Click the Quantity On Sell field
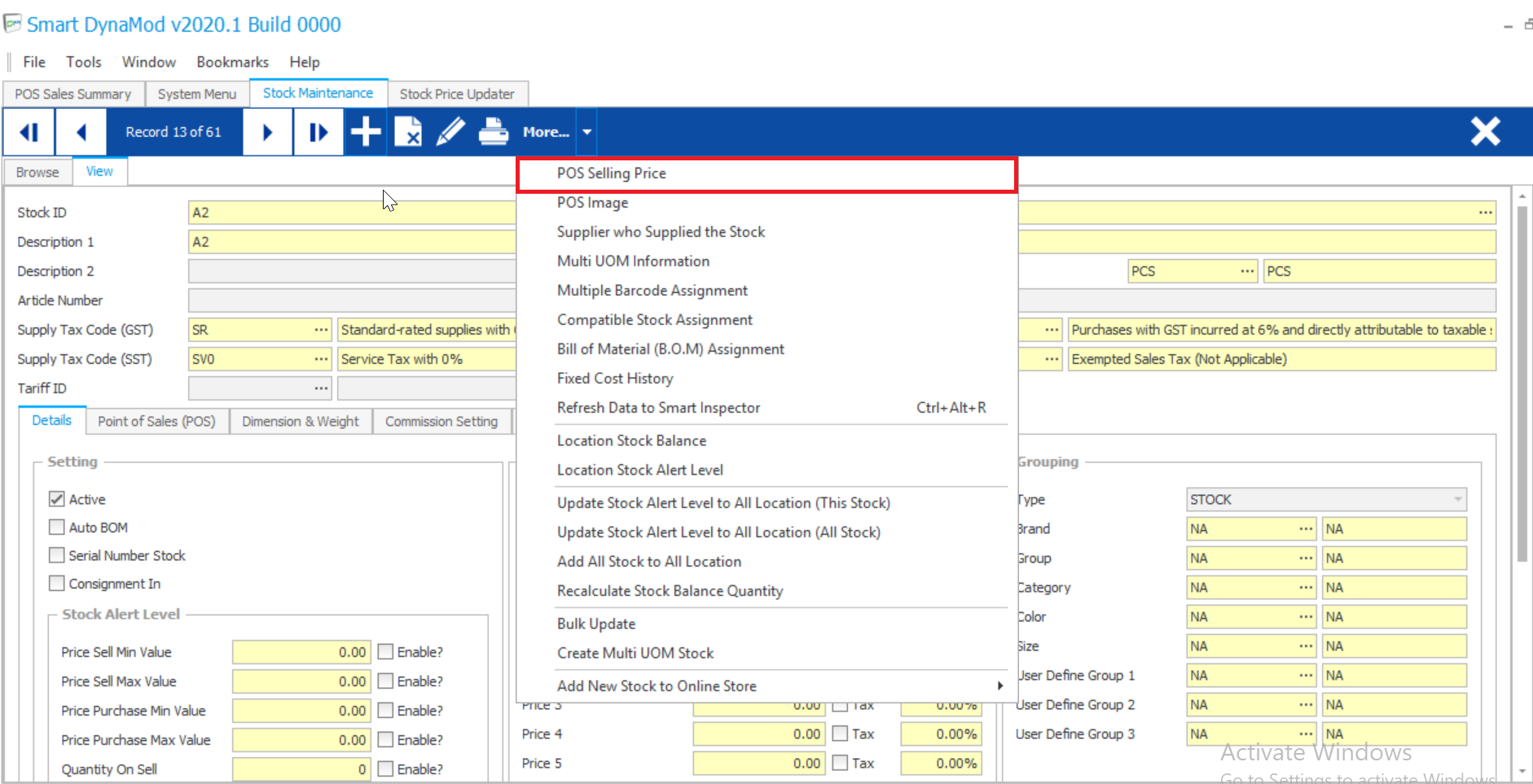The width and height of the screenshot is (1533, 784). (x=301, y=769)
